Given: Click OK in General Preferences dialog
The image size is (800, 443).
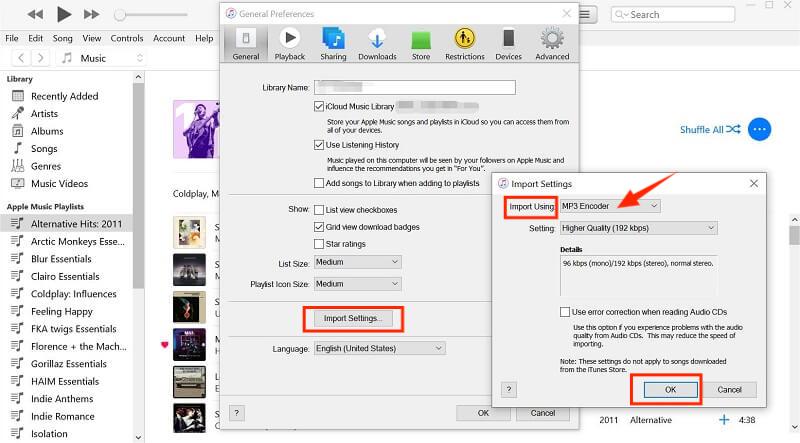Looking at the screenshot, I should tap(483, 413).
